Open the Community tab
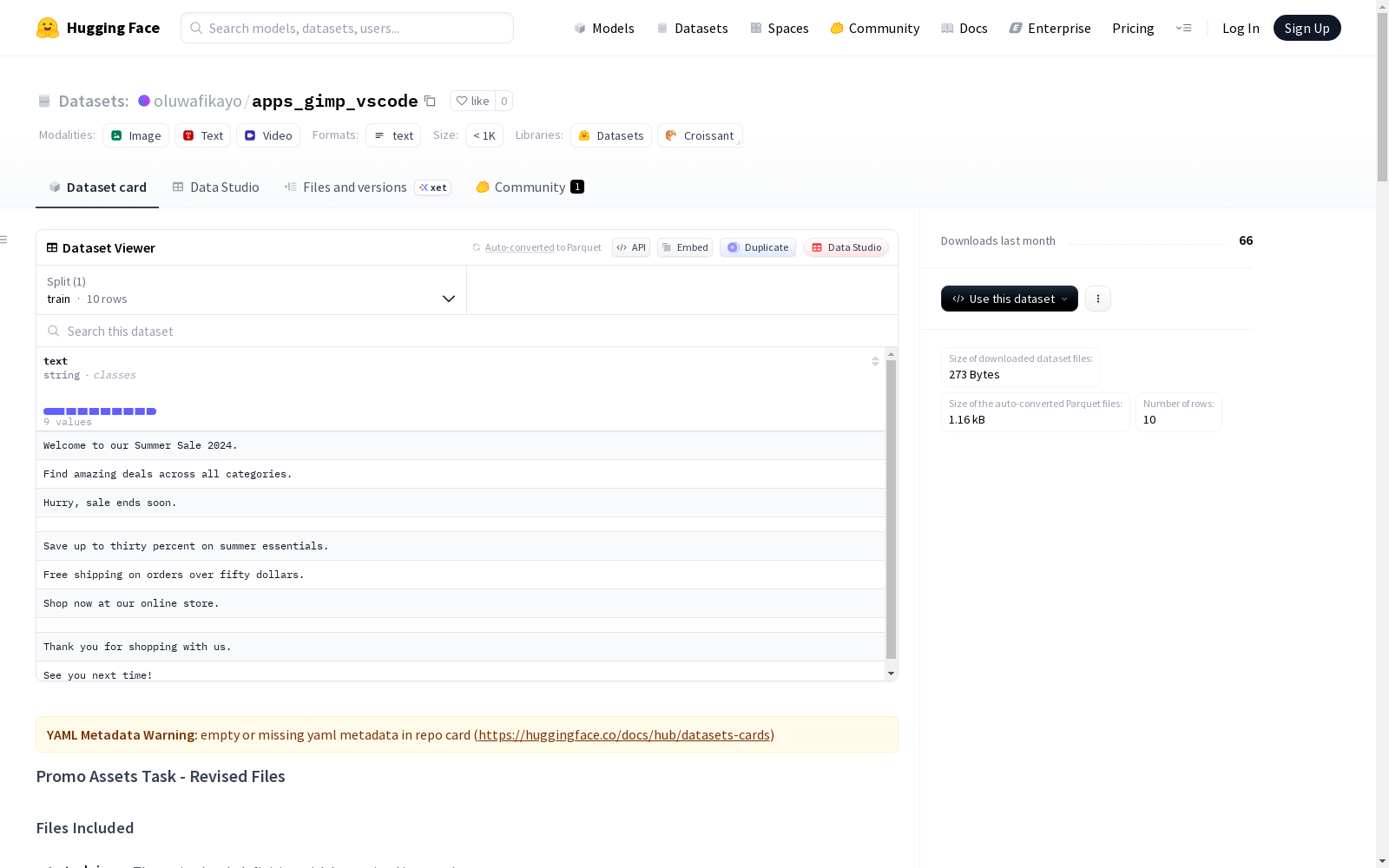1389x868 pixels. (x=530, y=187)
